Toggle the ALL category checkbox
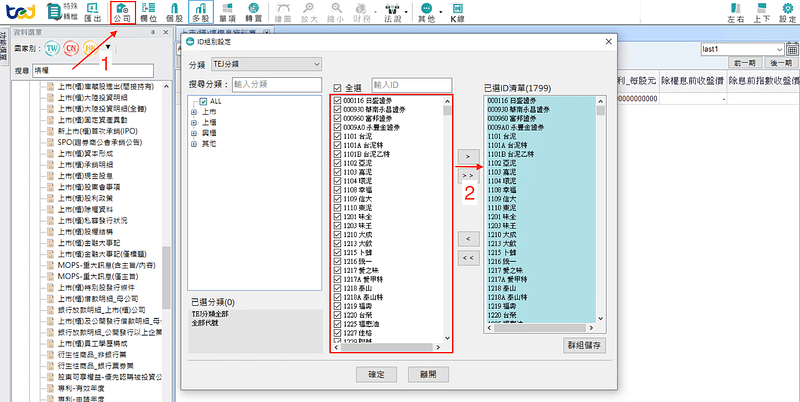The height and width of the screenshot is (402, 800). tap(204, 101)
